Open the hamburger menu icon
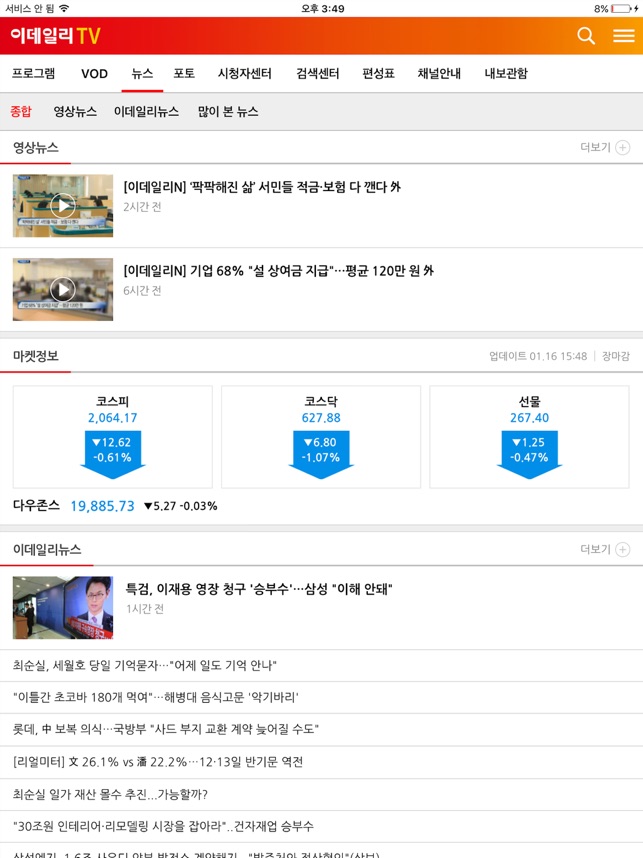Viewport: 643px width, 858px height. point(623,36)
